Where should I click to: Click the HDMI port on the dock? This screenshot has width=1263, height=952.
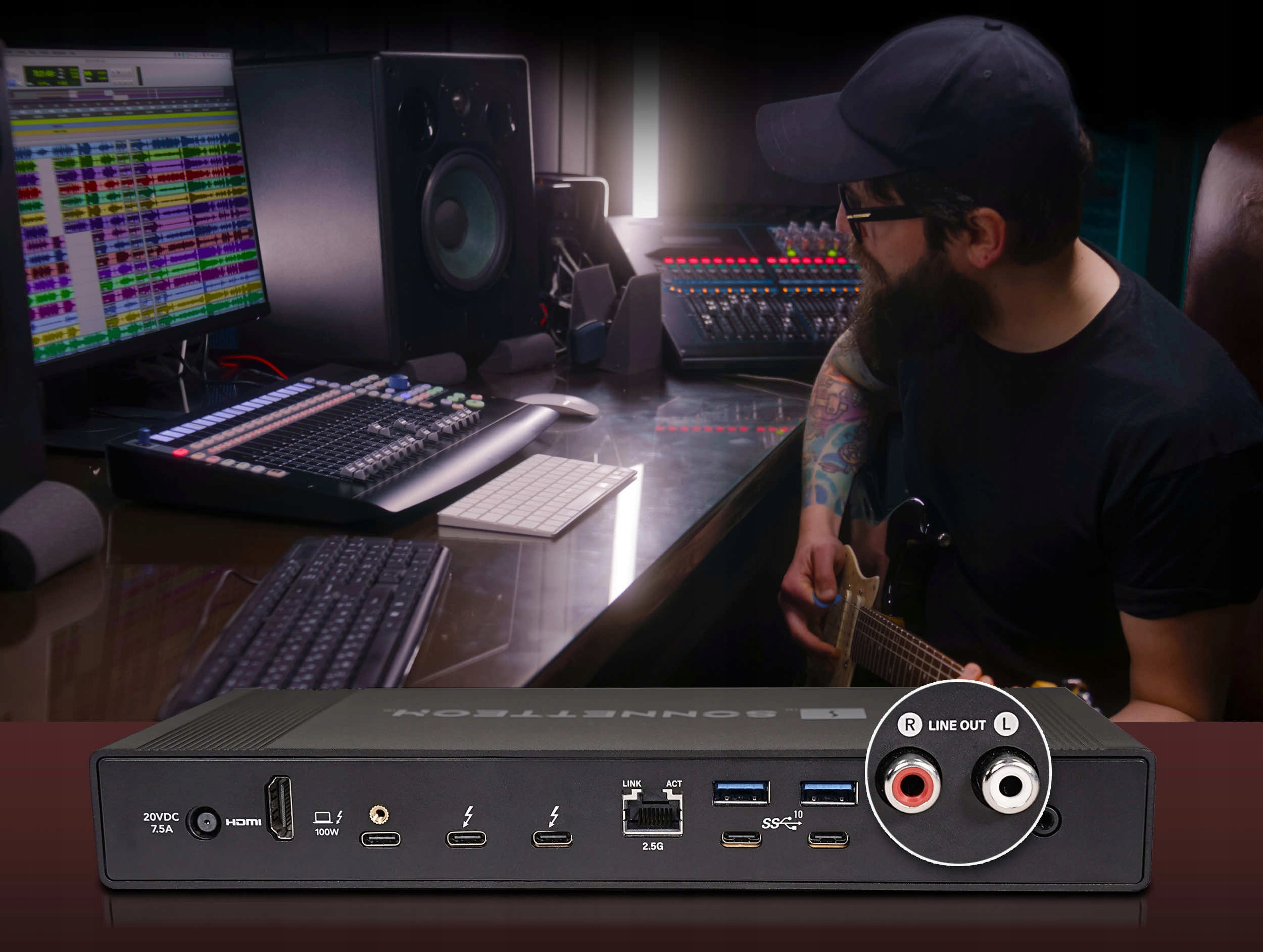click(x=279, y=808)
